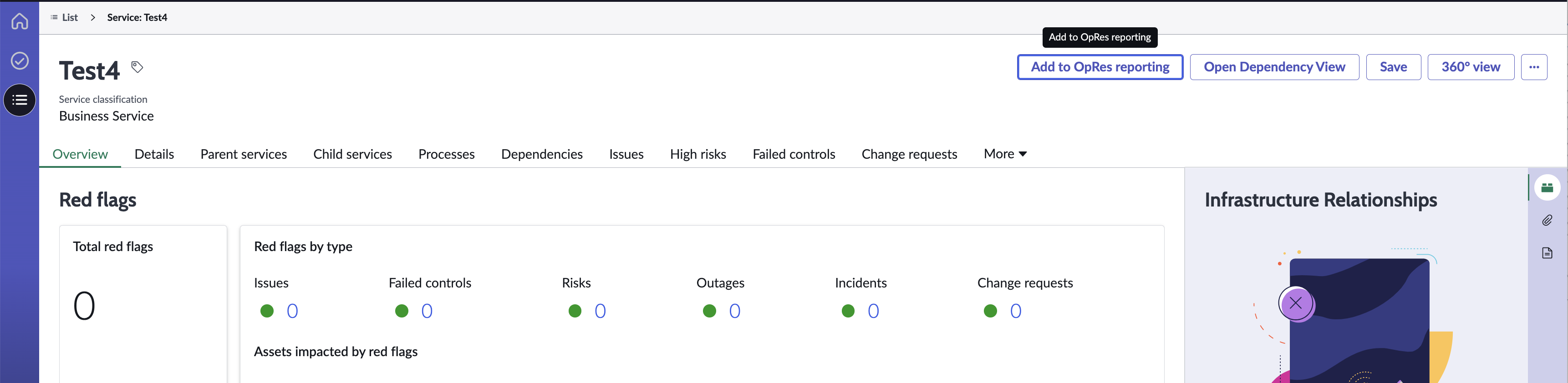The height and width of the screenshot is (383, 1568).
Task: Switch to the Processes tab
Action: click(446, 154)
